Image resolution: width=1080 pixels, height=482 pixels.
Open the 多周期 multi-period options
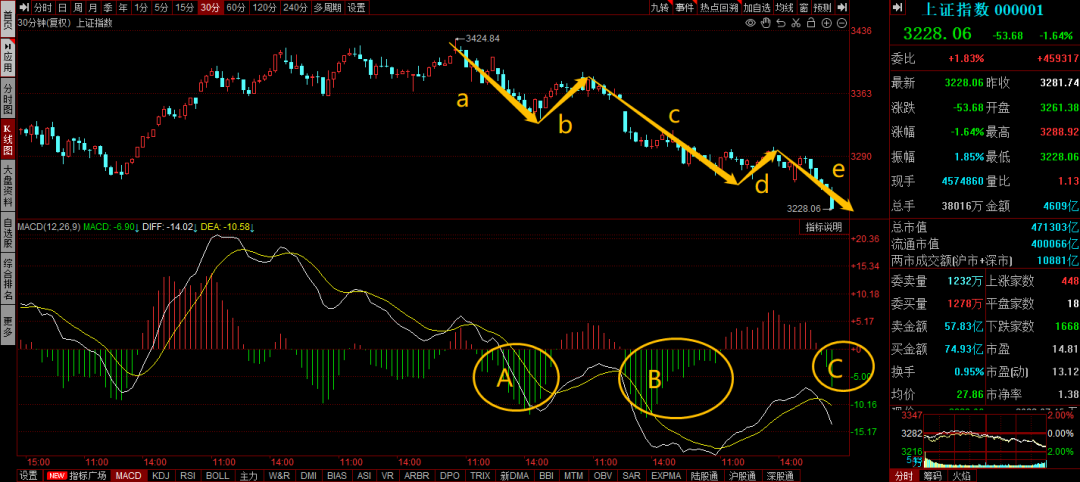(x=327, y=7)
